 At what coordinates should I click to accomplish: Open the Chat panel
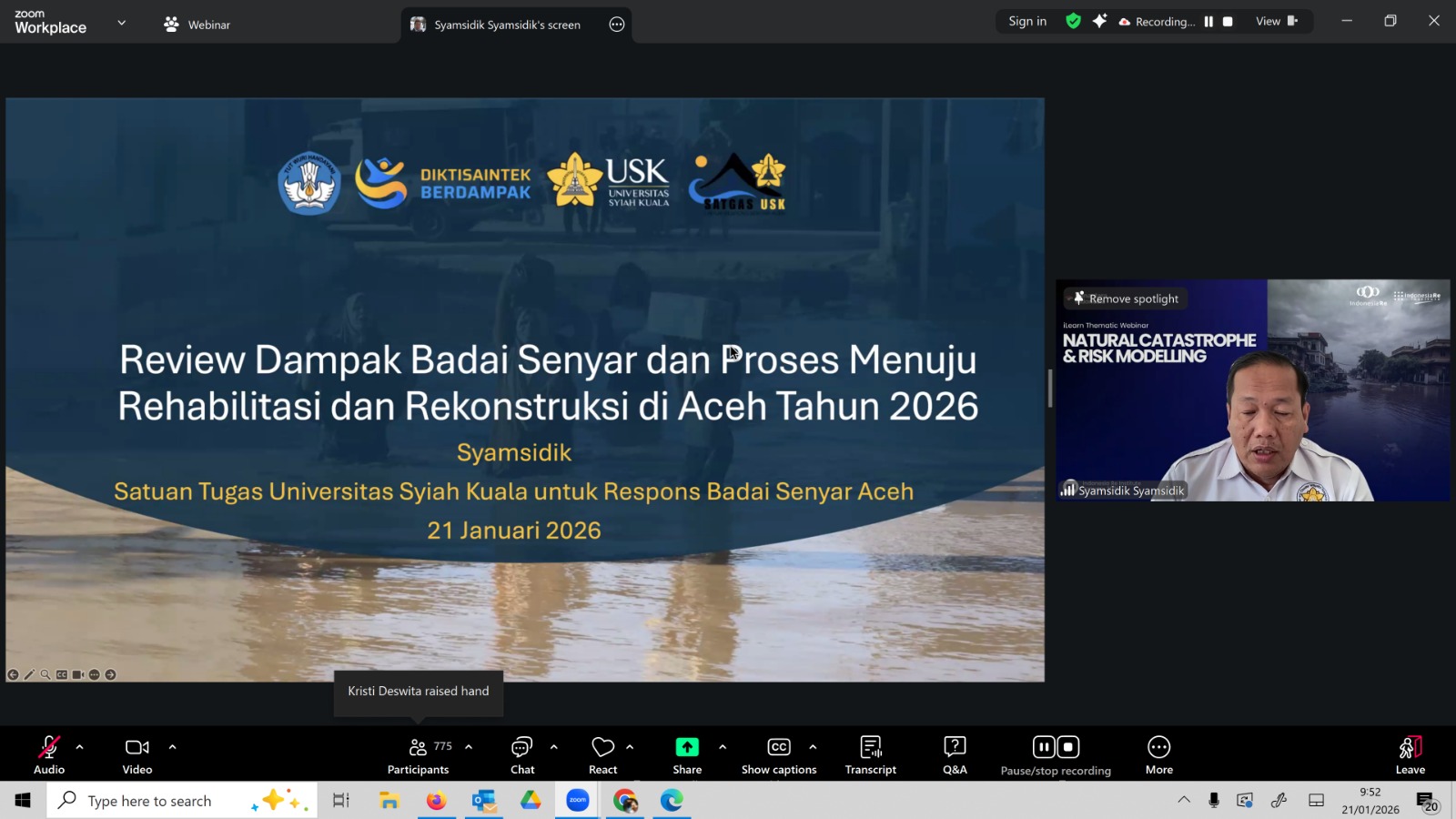522,754
